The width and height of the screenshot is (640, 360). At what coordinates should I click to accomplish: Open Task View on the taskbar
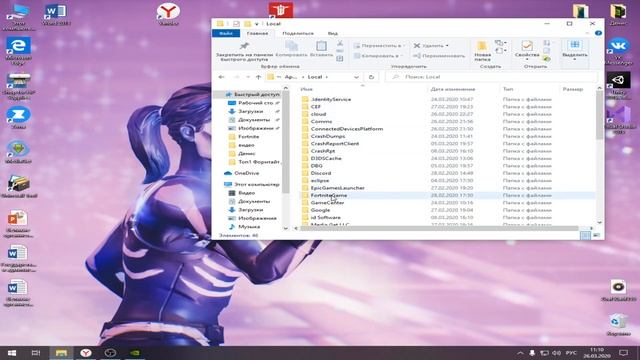36,353
